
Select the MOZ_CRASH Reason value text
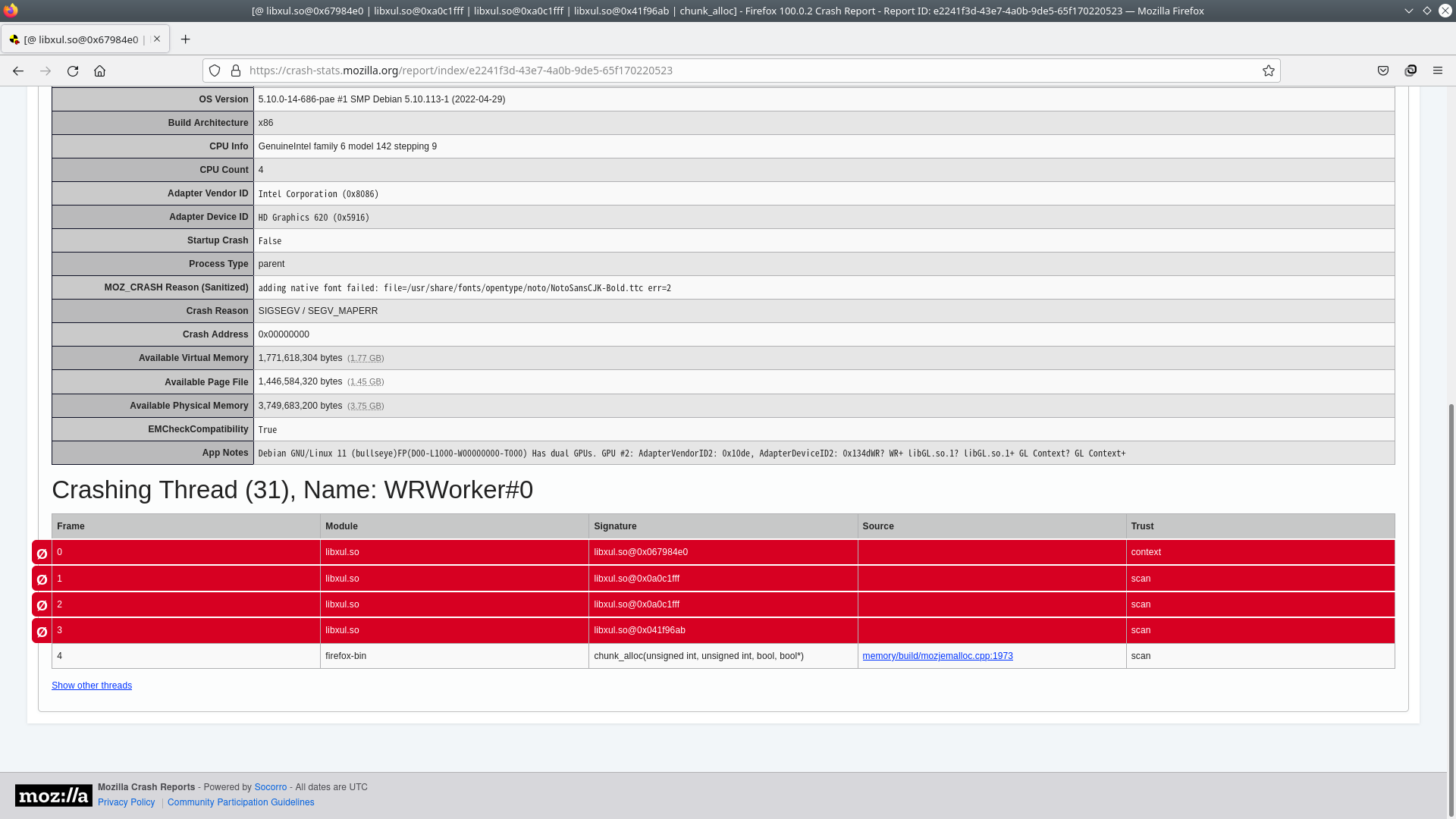tap(464, 288)
